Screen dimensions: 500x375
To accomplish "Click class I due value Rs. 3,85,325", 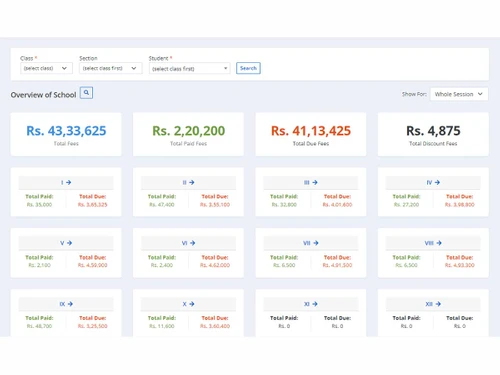I will 93,205.
